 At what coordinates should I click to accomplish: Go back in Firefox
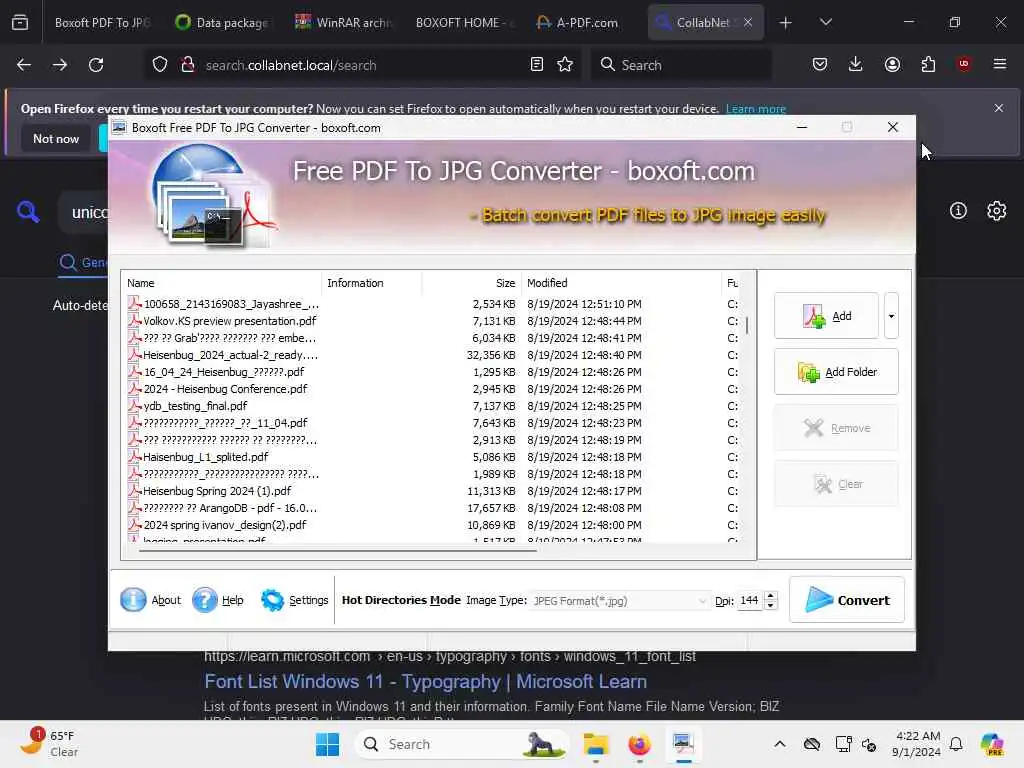[x=24, y=65]
